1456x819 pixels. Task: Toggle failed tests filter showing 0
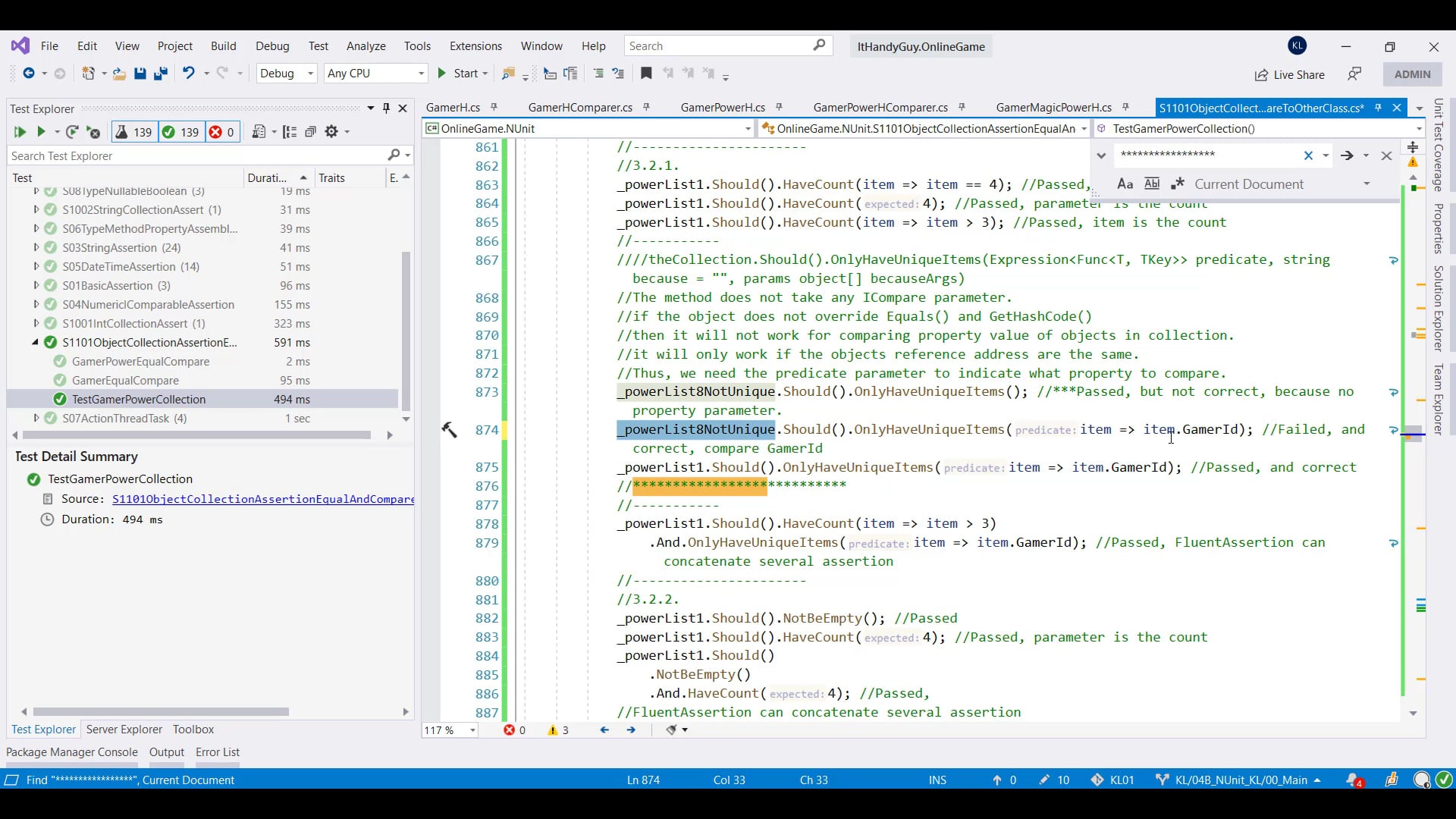pos(222,132)
